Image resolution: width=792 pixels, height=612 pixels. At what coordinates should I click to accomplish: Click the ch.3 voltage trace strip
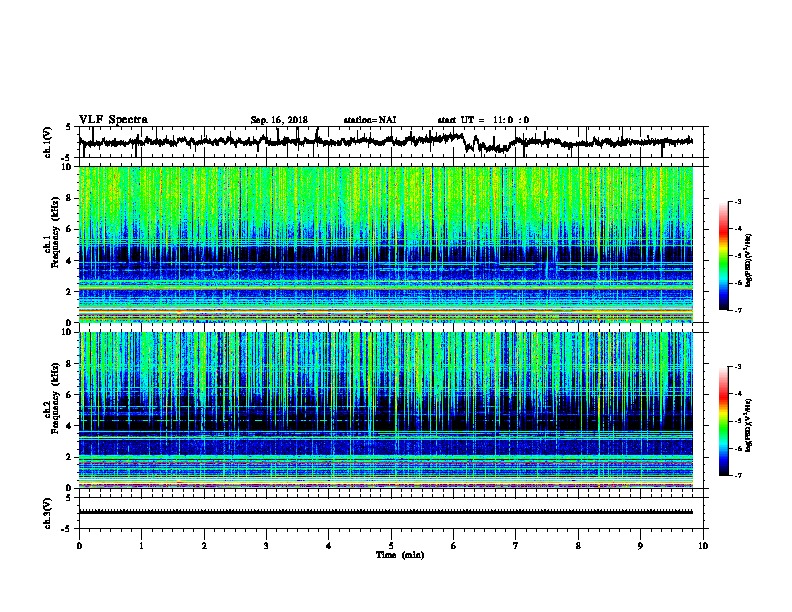point(386,512)
